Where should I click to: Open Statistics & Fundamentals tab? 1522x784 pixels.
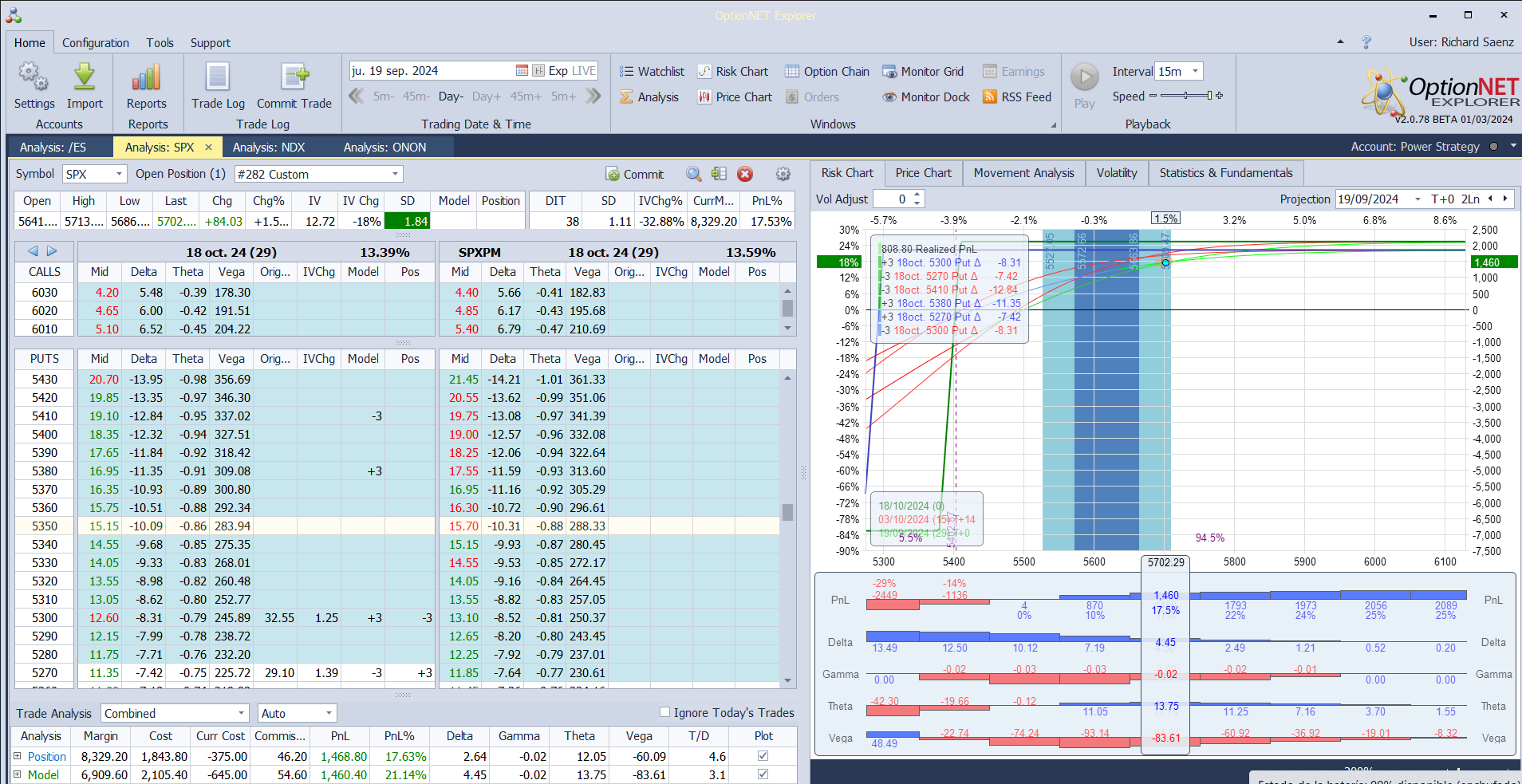[x=1226, y=172]
